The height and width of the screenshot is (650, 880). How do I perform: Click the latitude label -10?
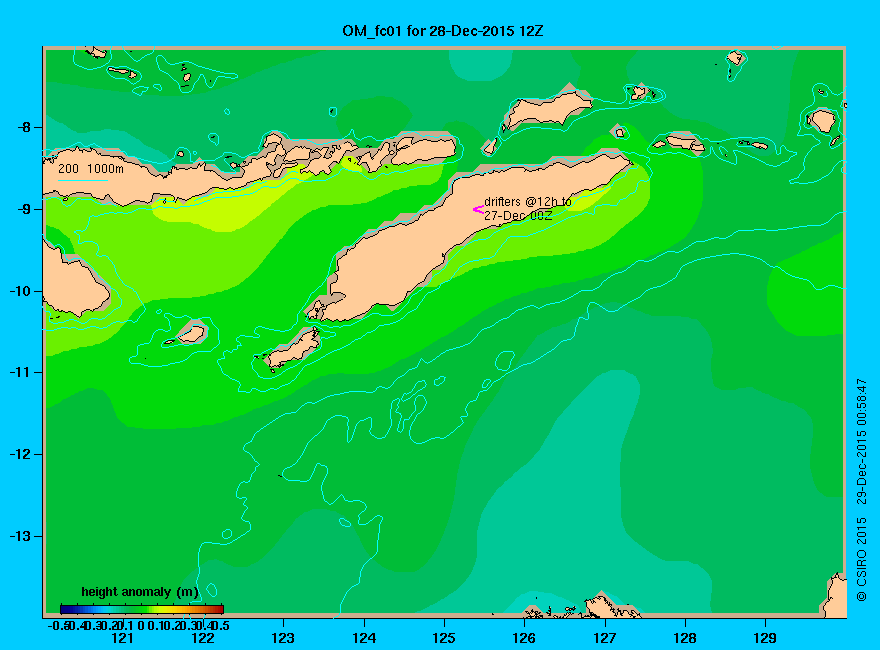(x=21, y=291)
